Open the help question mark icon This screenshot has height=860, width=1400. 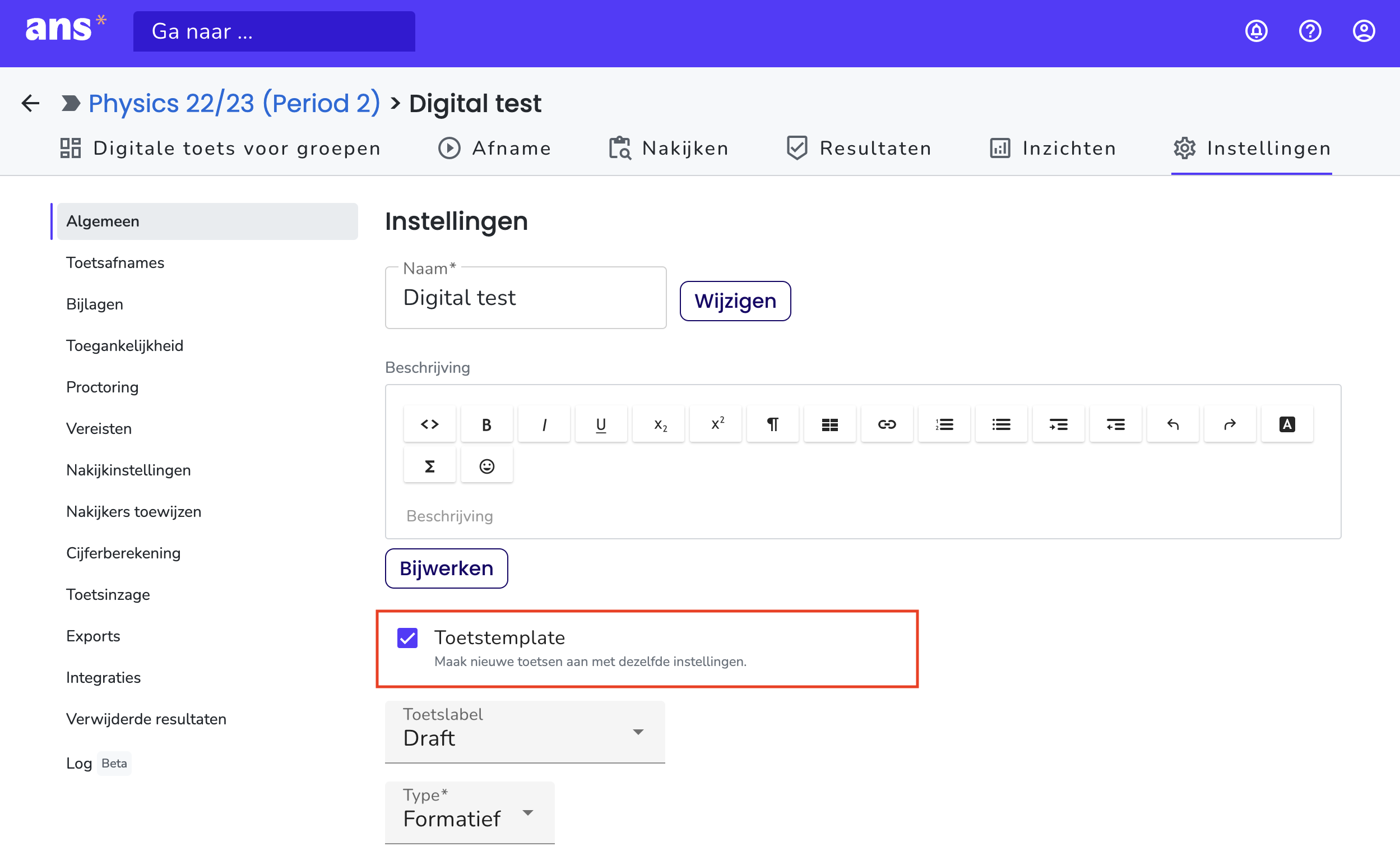point(1310,31)
